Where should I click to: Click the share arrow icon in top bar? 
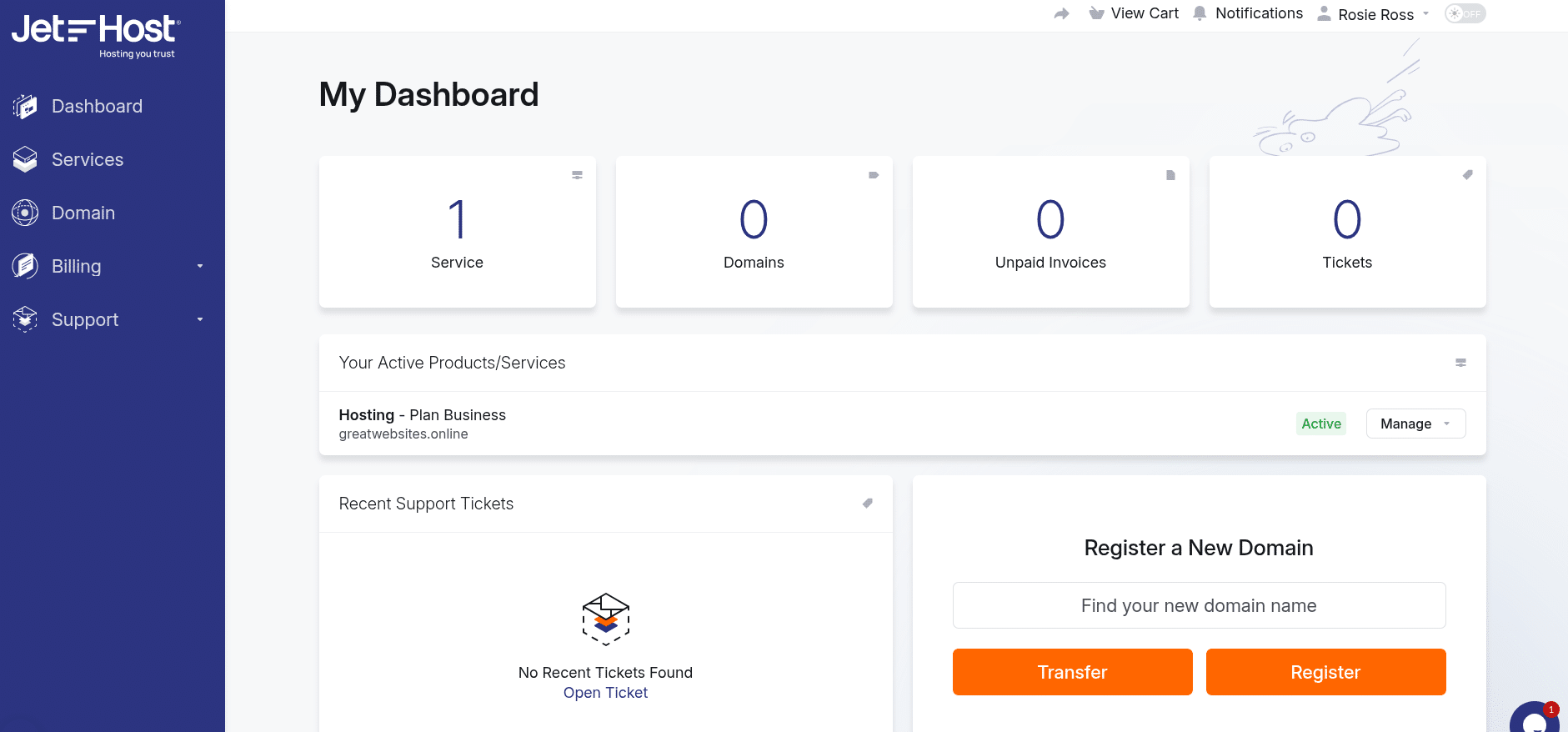[x=1061, y=13]
